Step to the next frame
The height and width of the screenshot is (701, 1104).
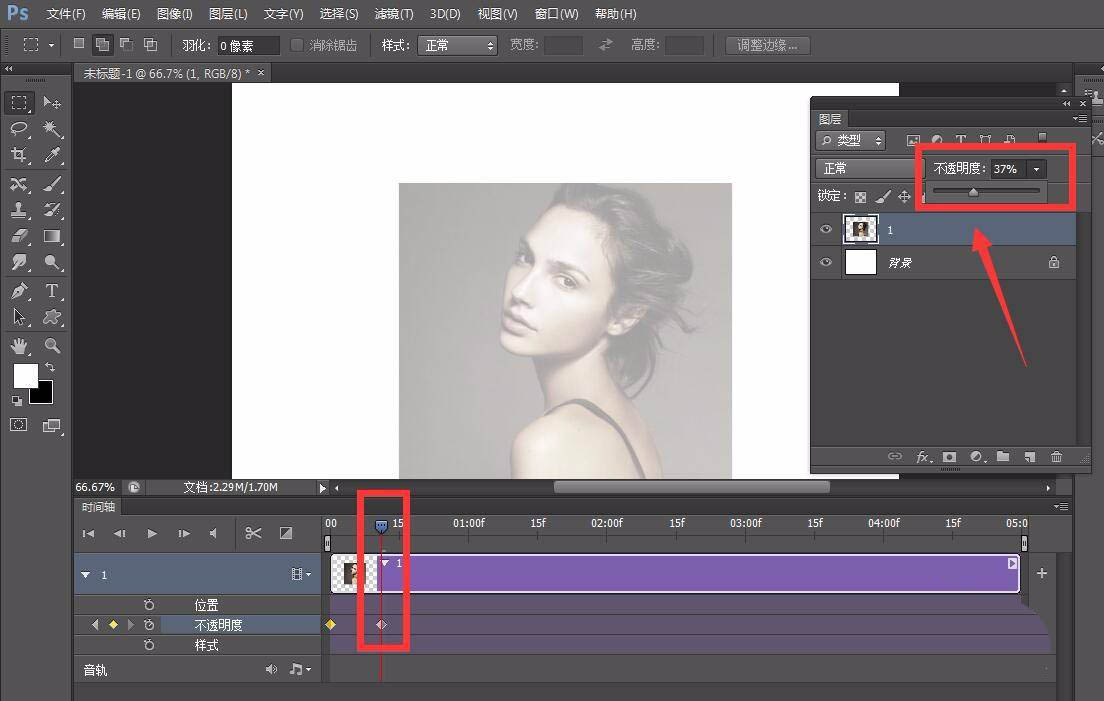click(x=184, y=533)
